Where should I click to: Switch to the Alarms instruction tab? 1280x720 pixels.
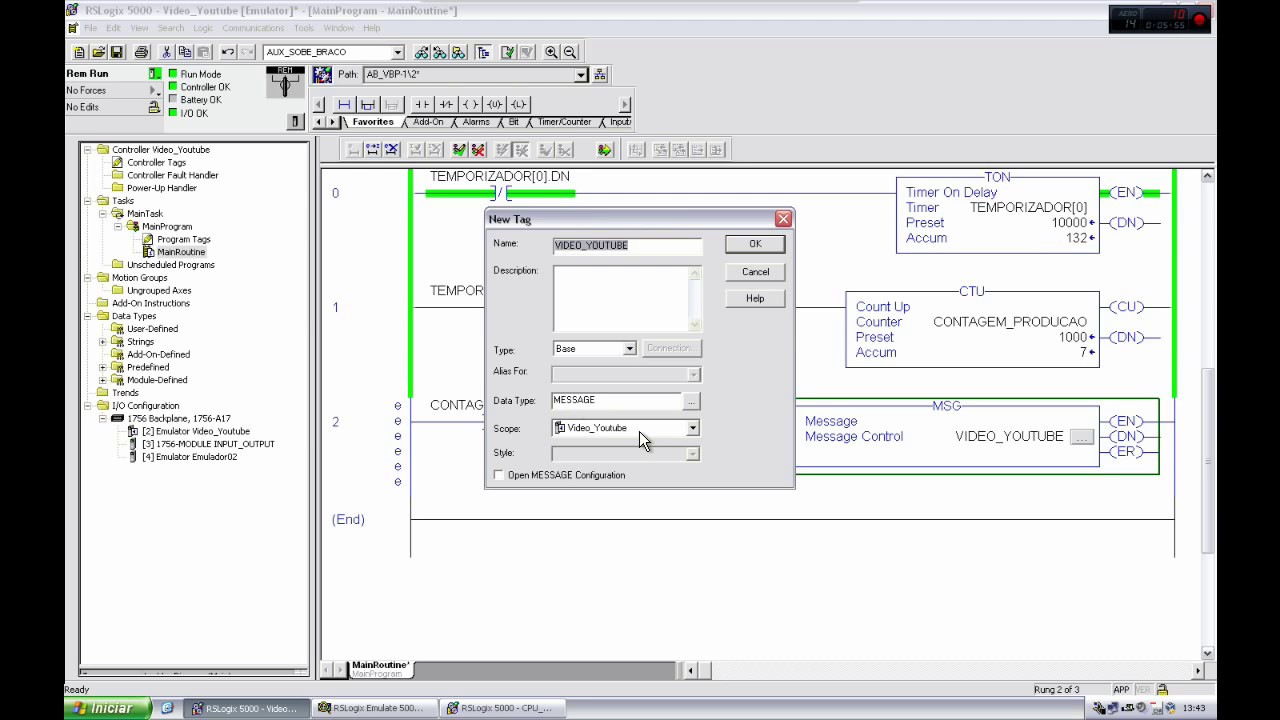[x=476, y=122]
